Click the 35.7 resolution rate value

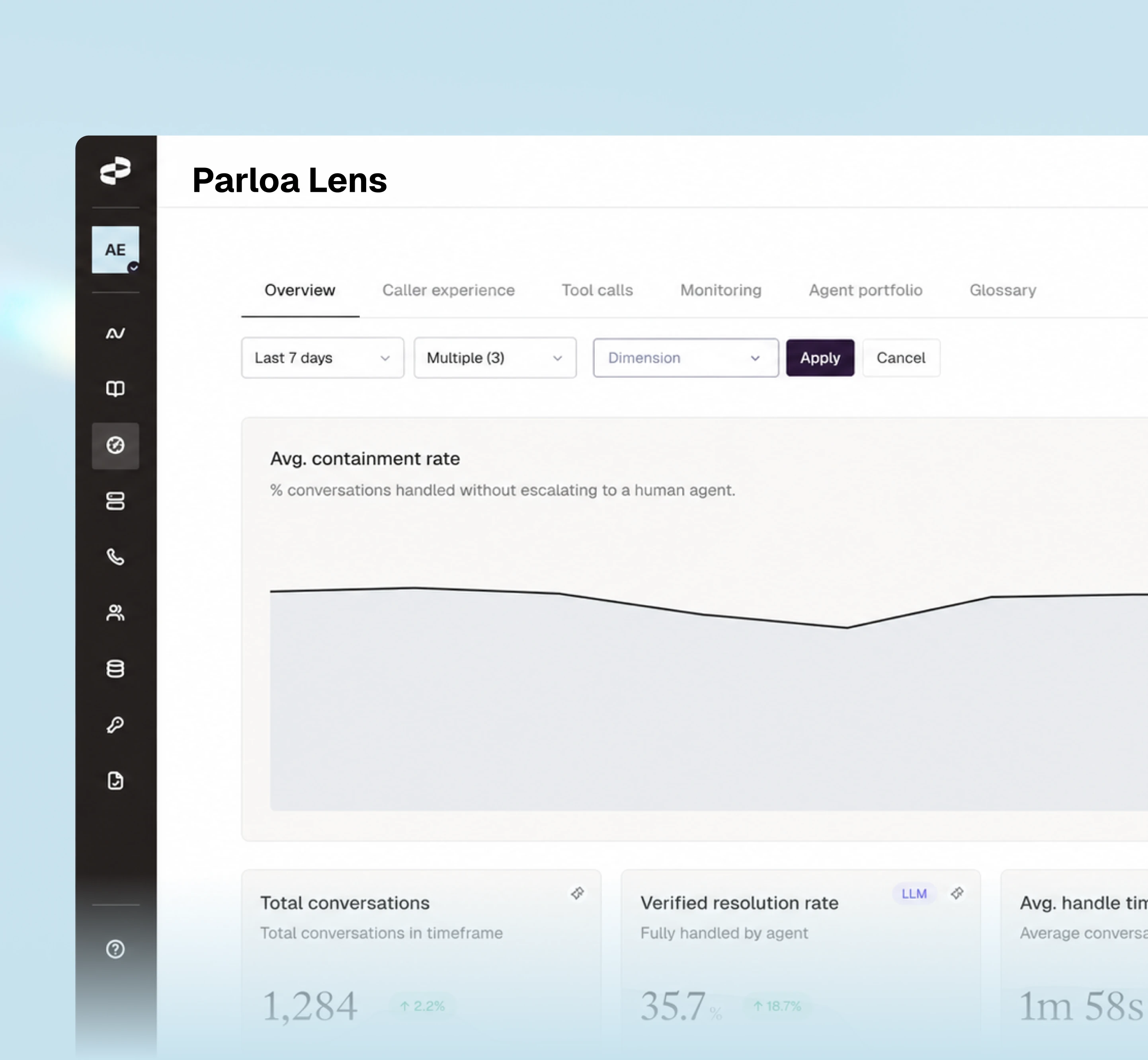point(673,1006)
